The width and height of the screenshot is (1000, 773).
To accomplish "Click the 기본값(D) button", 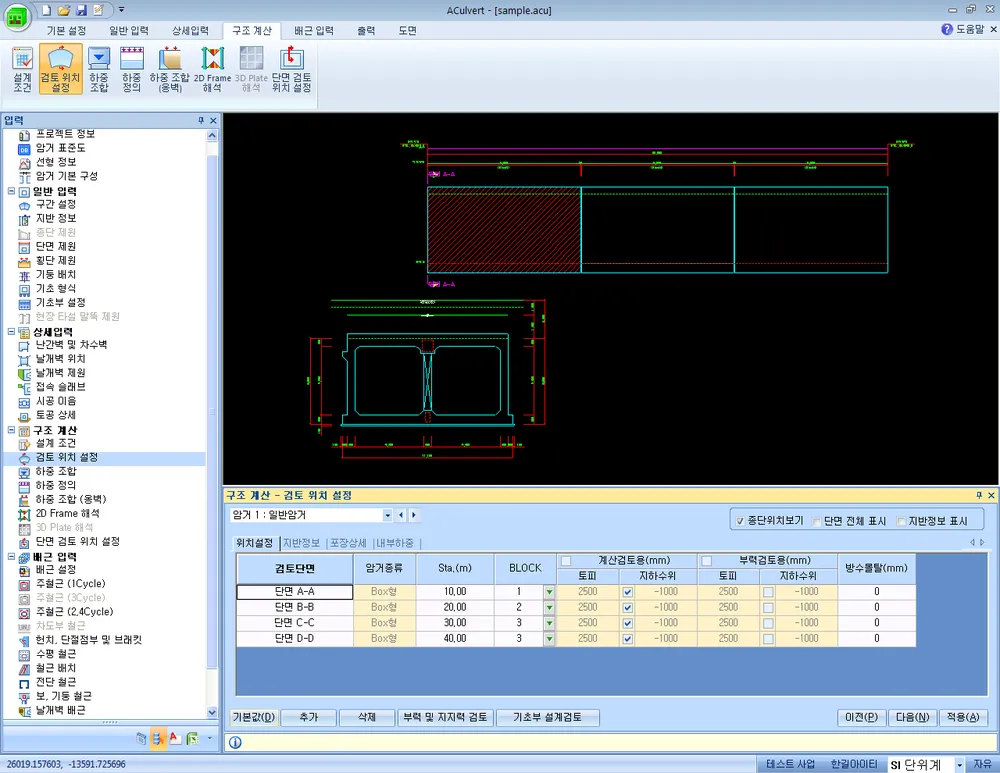I will [254, 718].
